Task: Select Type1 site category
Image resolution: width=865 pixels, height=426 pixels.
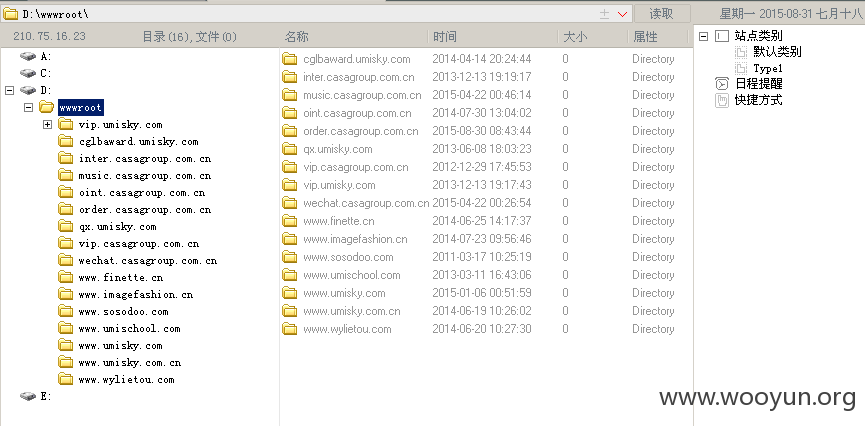Action: pos(768,69)
